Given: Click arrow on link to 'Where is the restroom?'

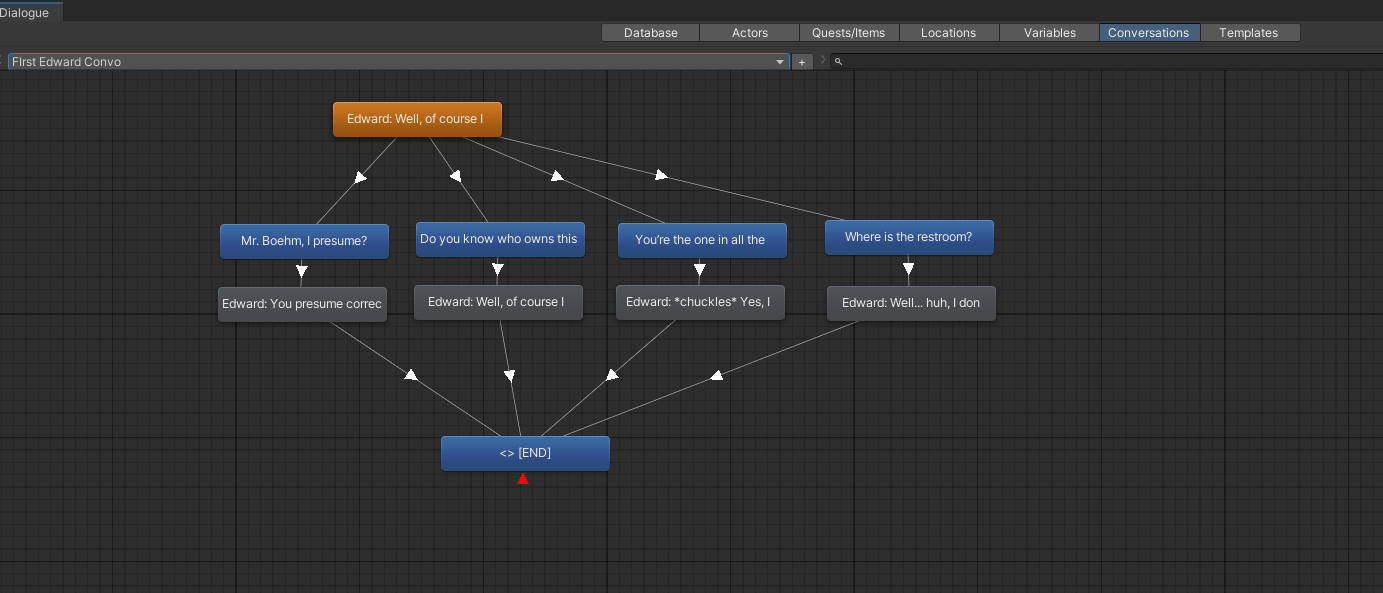Looking at the screenshot, I should pyautogui.click(x=661, y=175).
